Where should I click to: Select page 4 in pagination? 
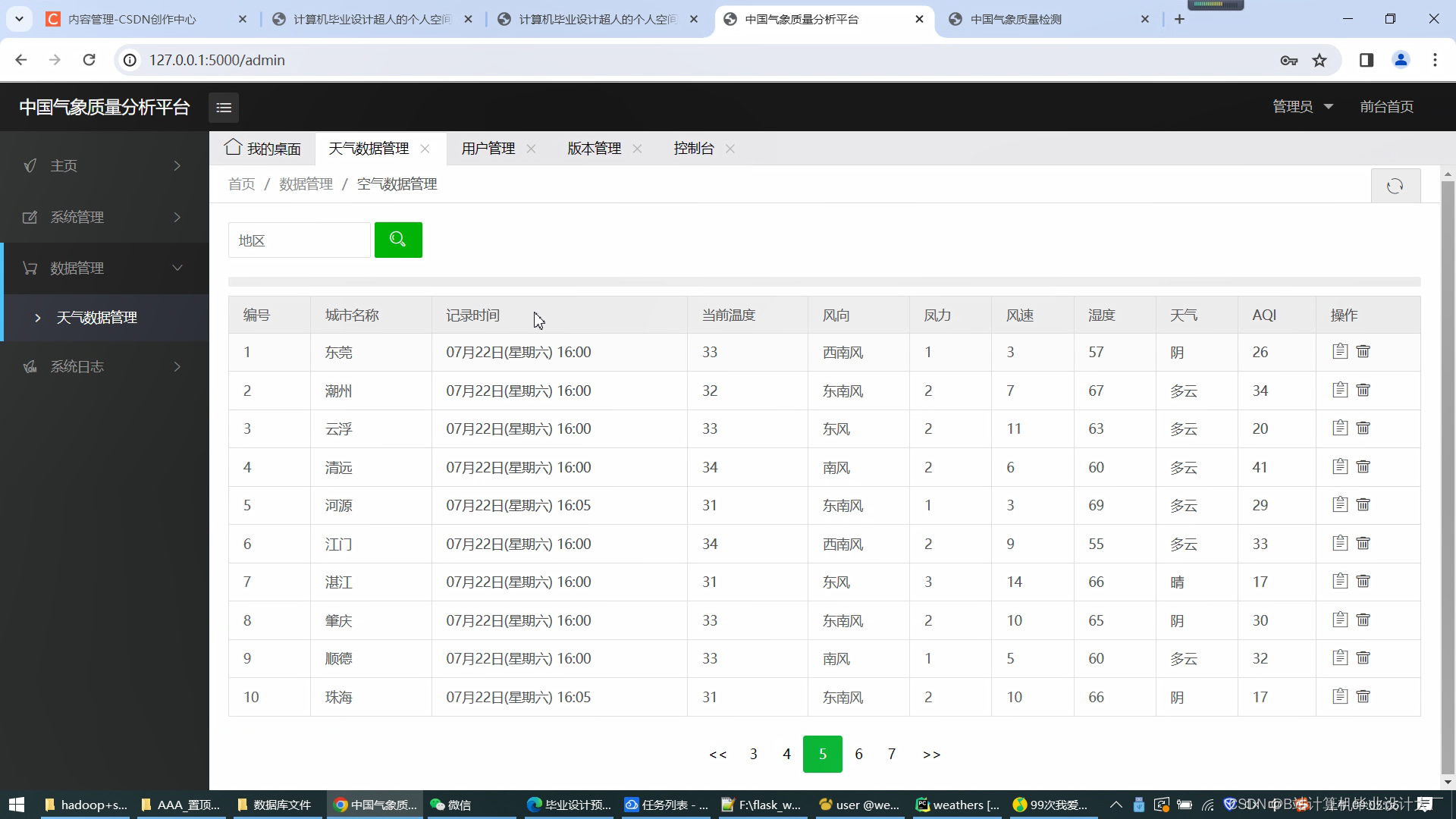pyautogui.click(x=786, y=754)
